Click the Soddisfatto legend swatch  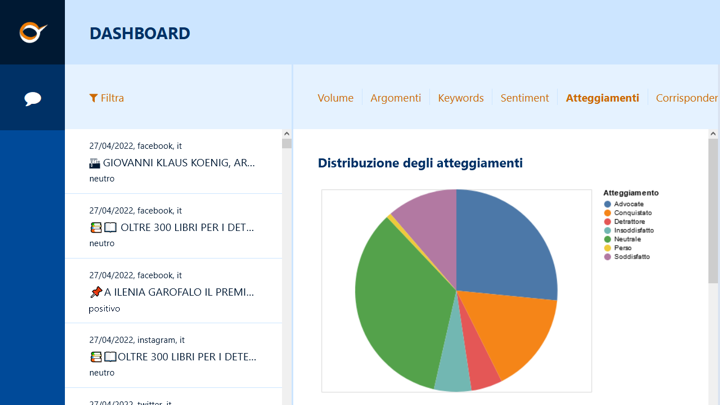608,257
